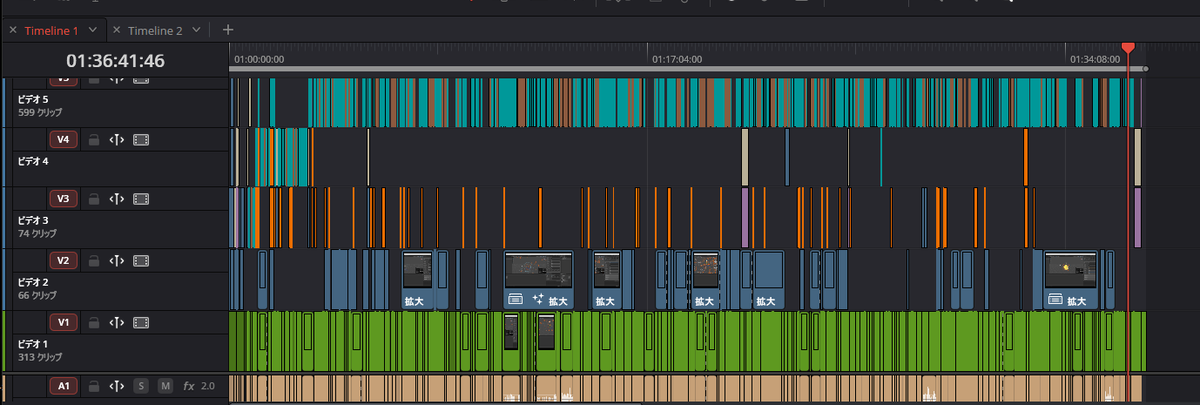Select the ビデオ 3 track name
The height and width of the screenshot is (405, 1200).
click(33, 220)
